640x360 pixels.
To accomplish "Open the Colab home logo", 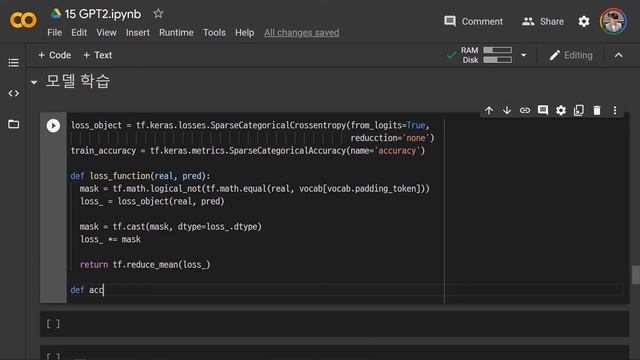I will [x=23, y=20].
